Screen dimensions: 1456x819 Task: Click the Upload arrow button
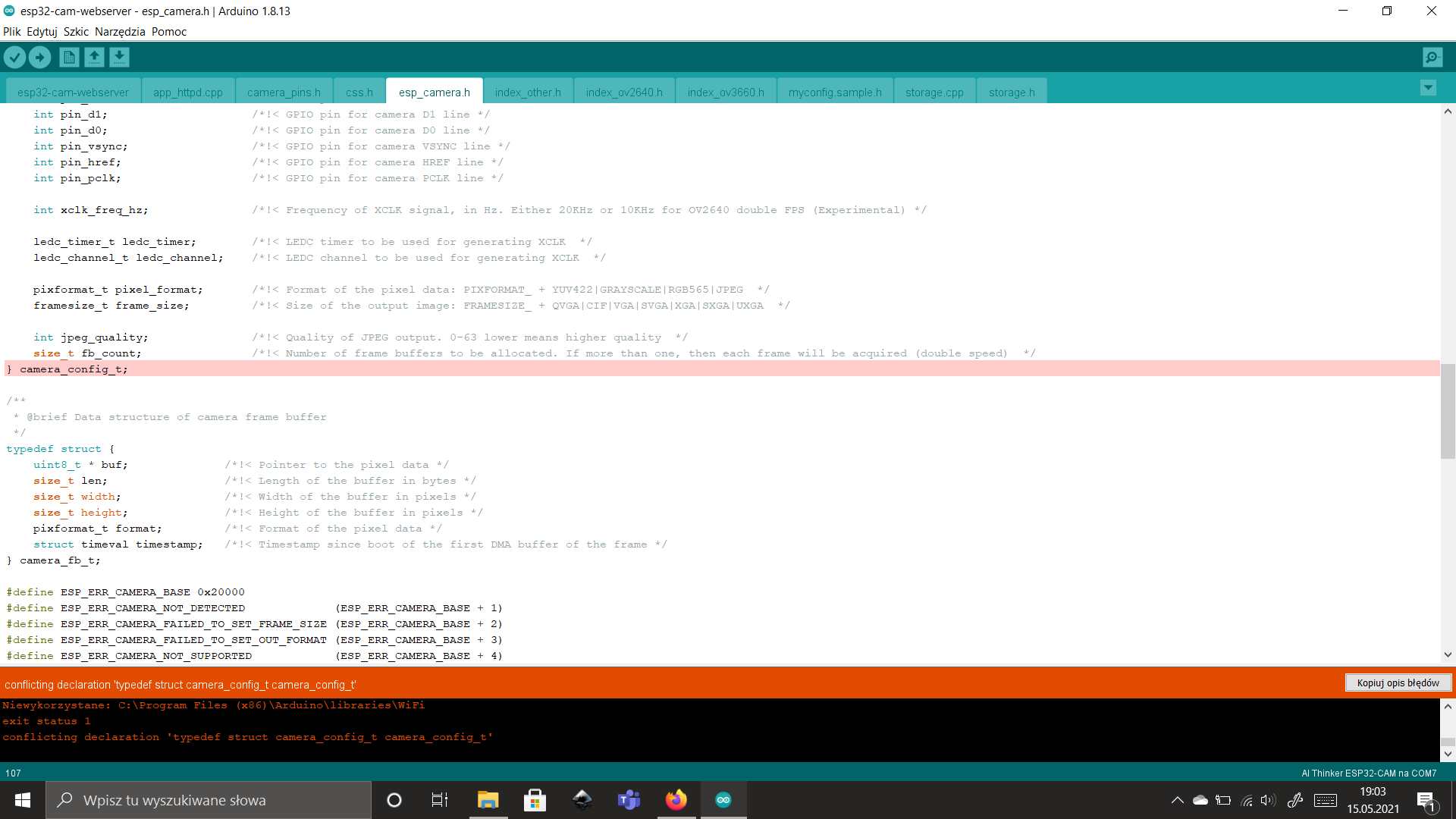tap(39, 57)
